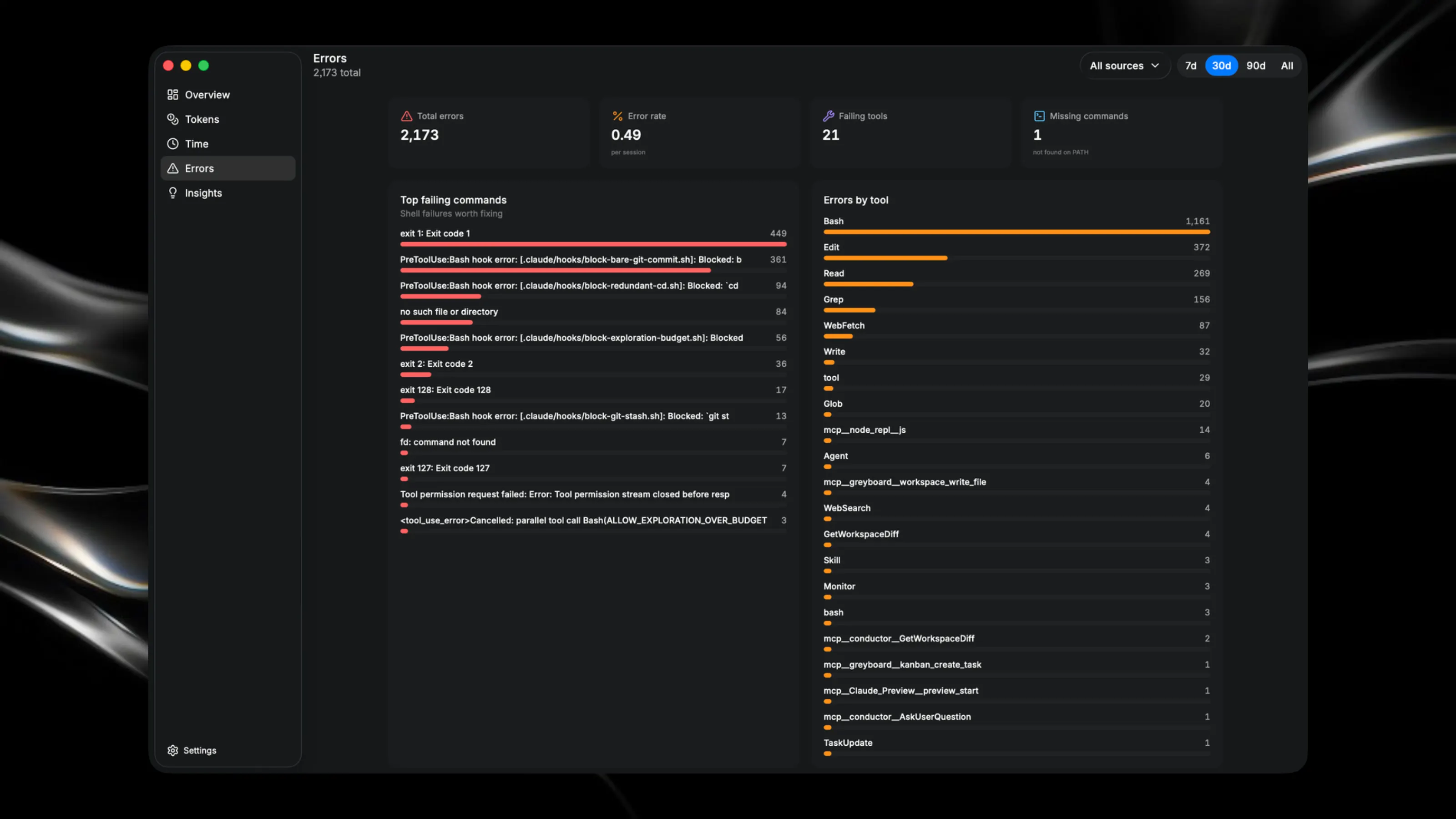Switch time range to 7d
The image size is (1456, 819).
(1190, 66)
